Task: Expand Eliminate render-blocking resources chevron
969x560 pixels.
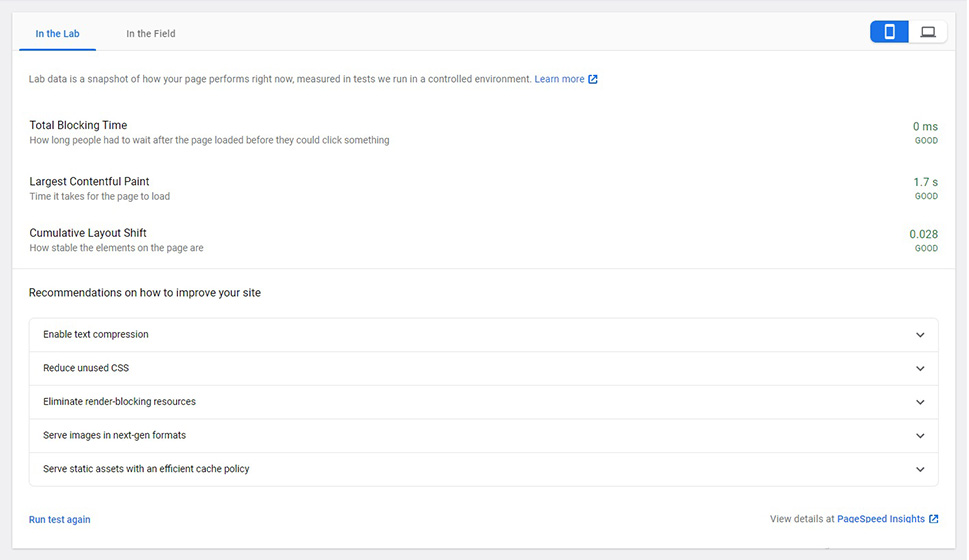Action: 920,402
